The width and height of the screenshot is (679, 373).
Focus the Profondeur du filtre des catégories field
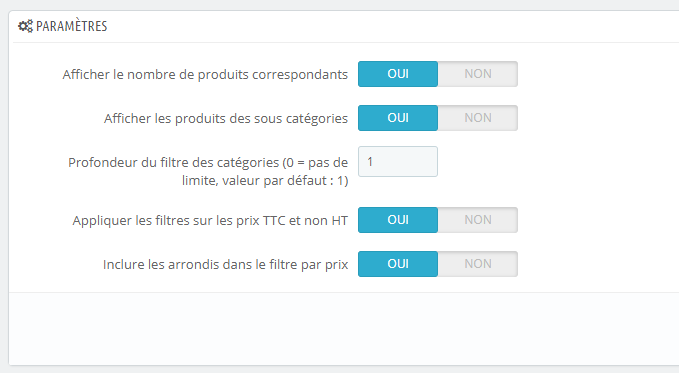pos(398,162)
